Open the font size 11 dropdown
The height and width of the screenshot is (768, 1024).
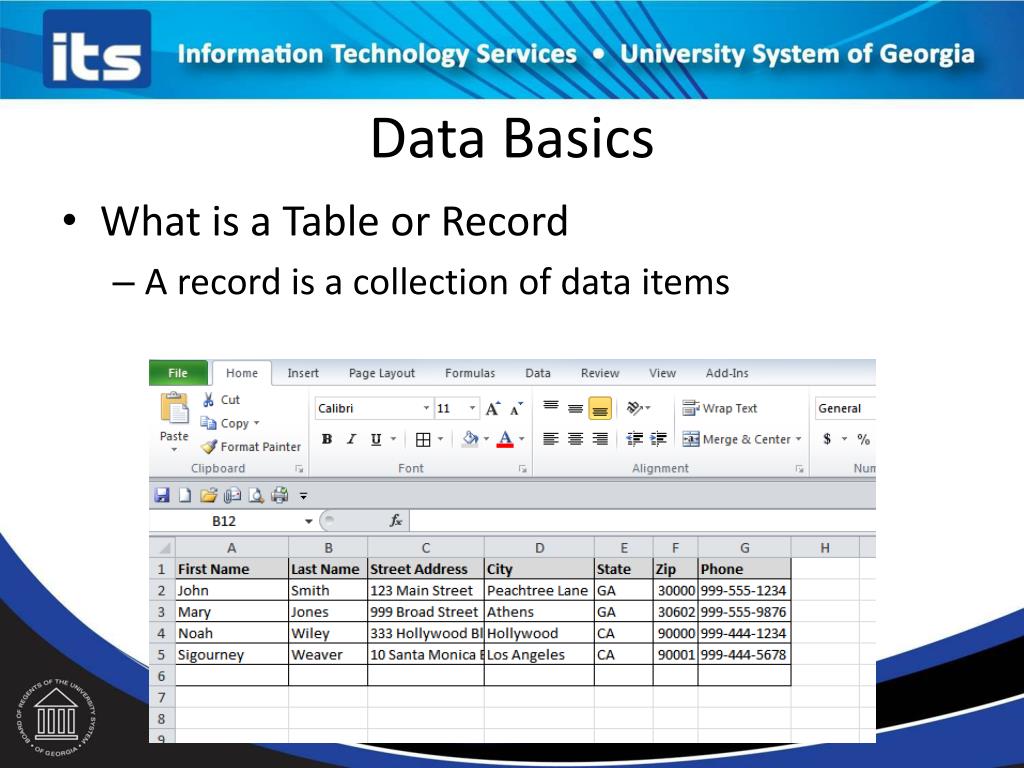click(472, 408)
